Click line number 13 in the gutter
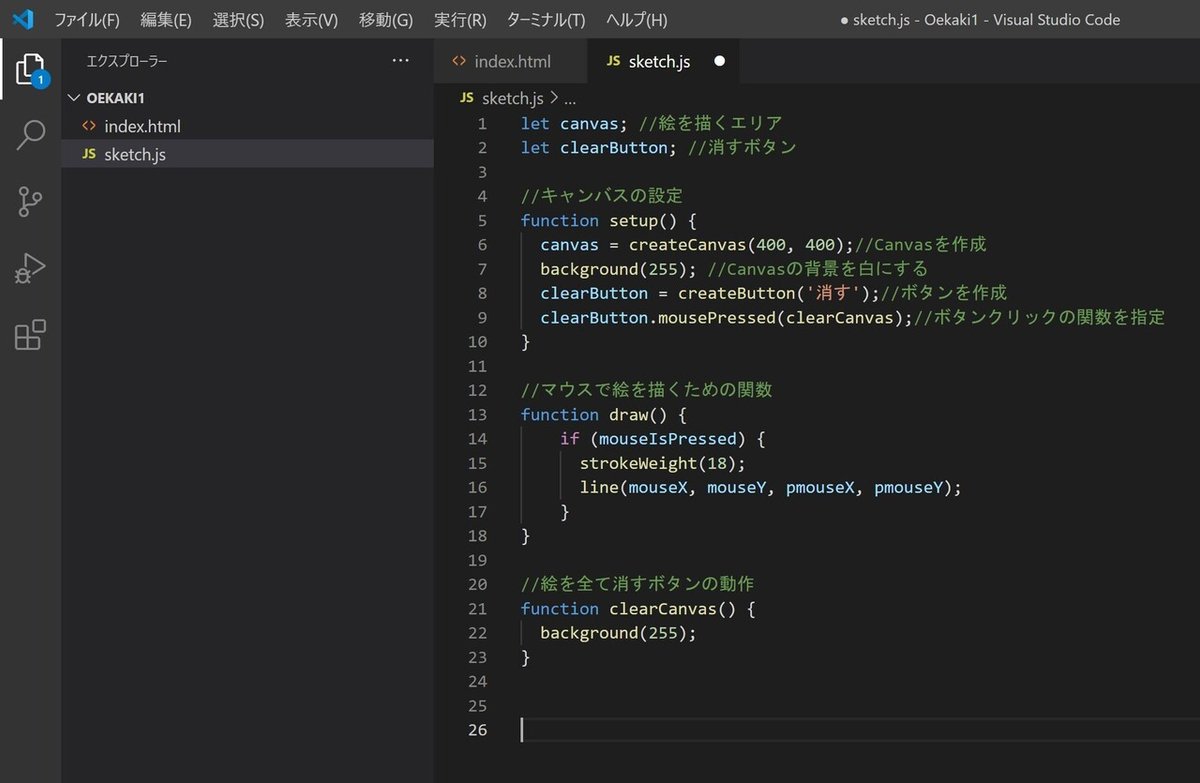Viewport: 1200px width, 783px height. [477, 414]
